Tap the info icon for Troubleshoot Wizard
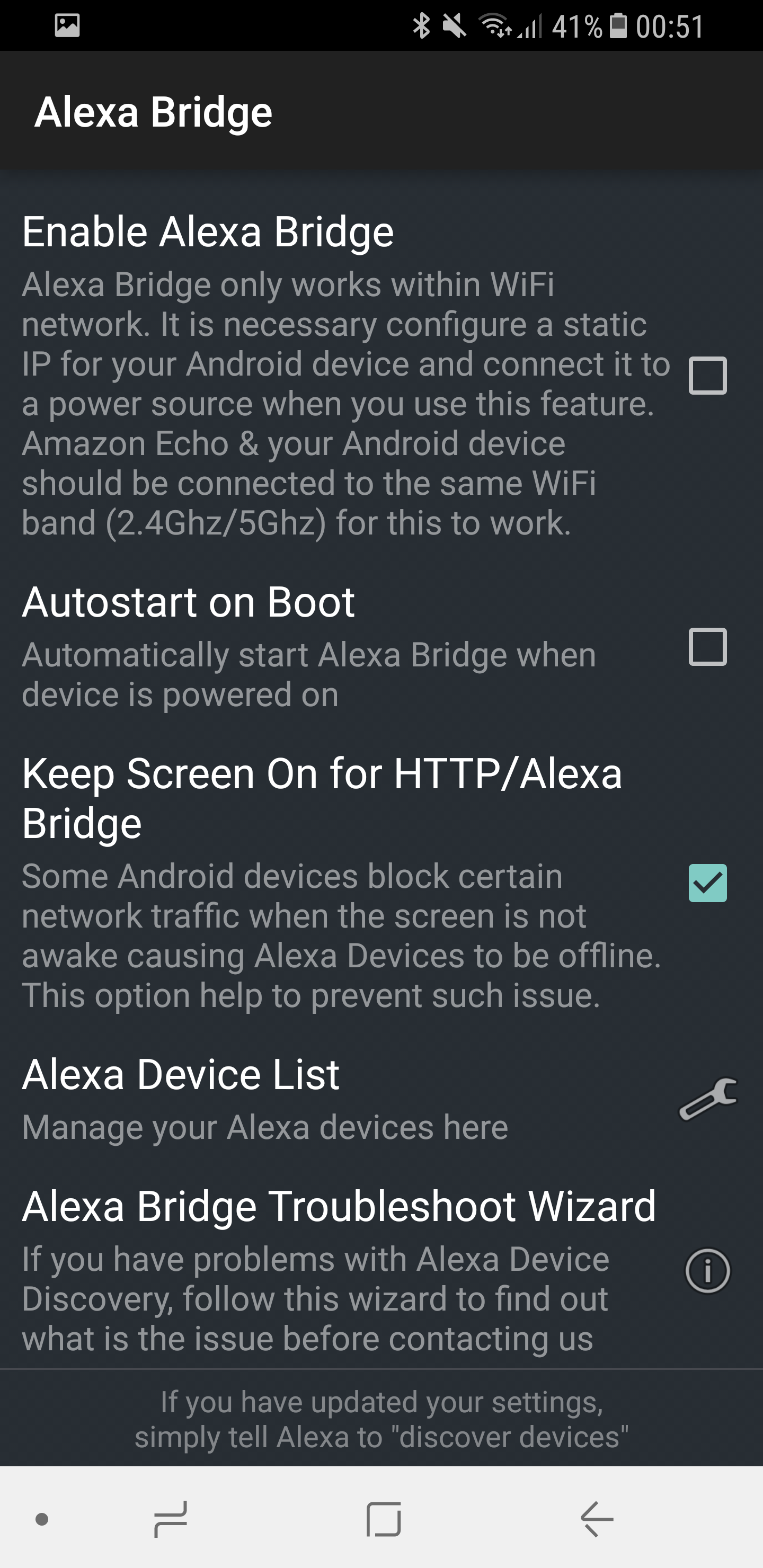 click(x=707, y=1270)
